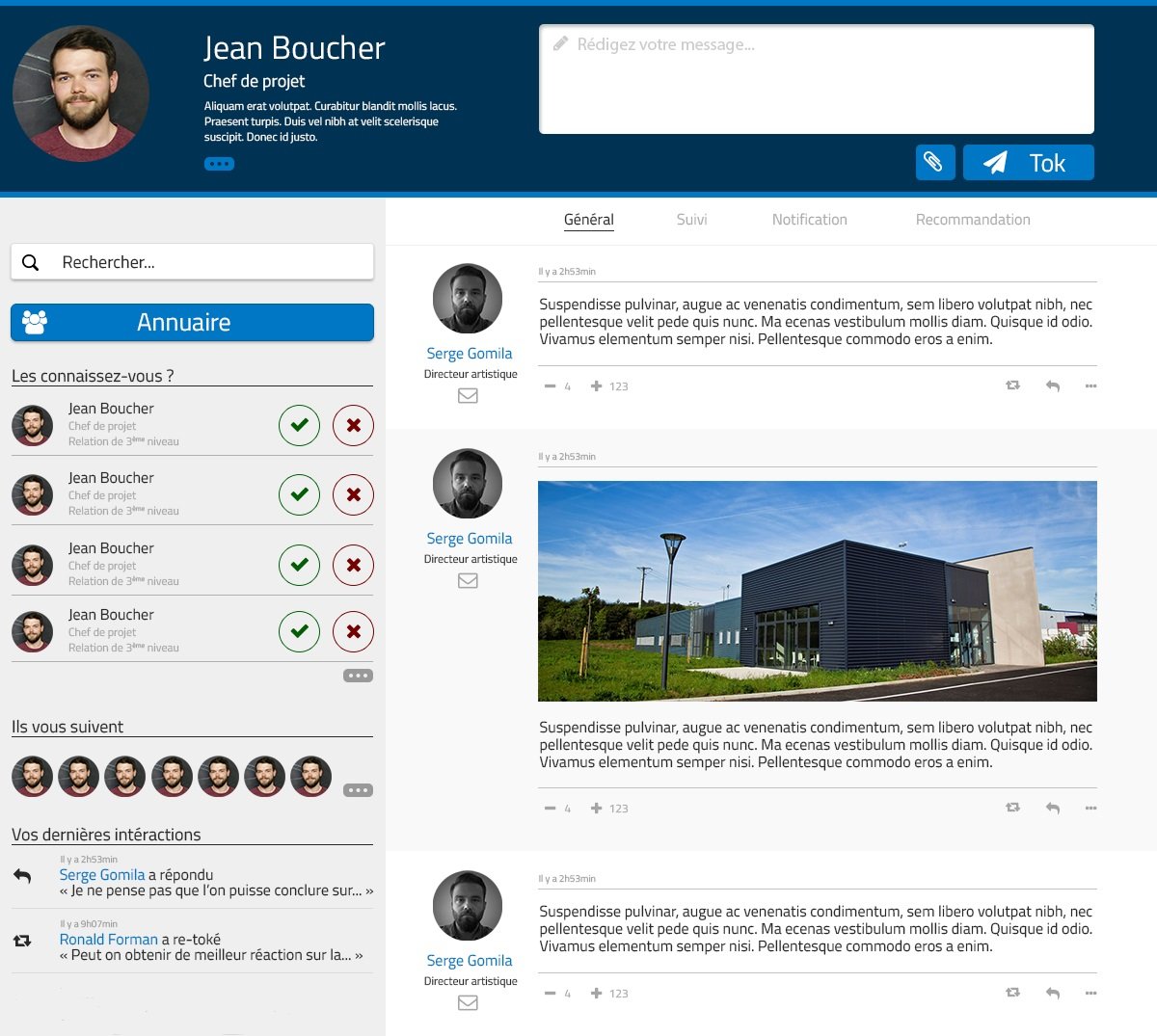
Task: Click the envelope icon under the image post author
Action: (x=468, y=580)
